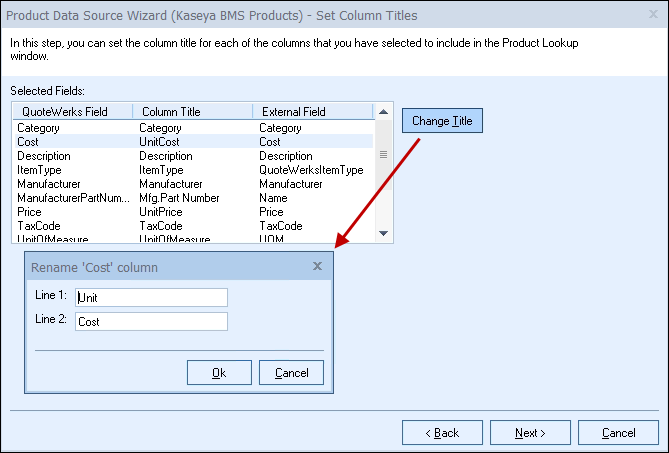
Task: Click the Selected Fields scrollbar thumb
Action: coord(383,155)
